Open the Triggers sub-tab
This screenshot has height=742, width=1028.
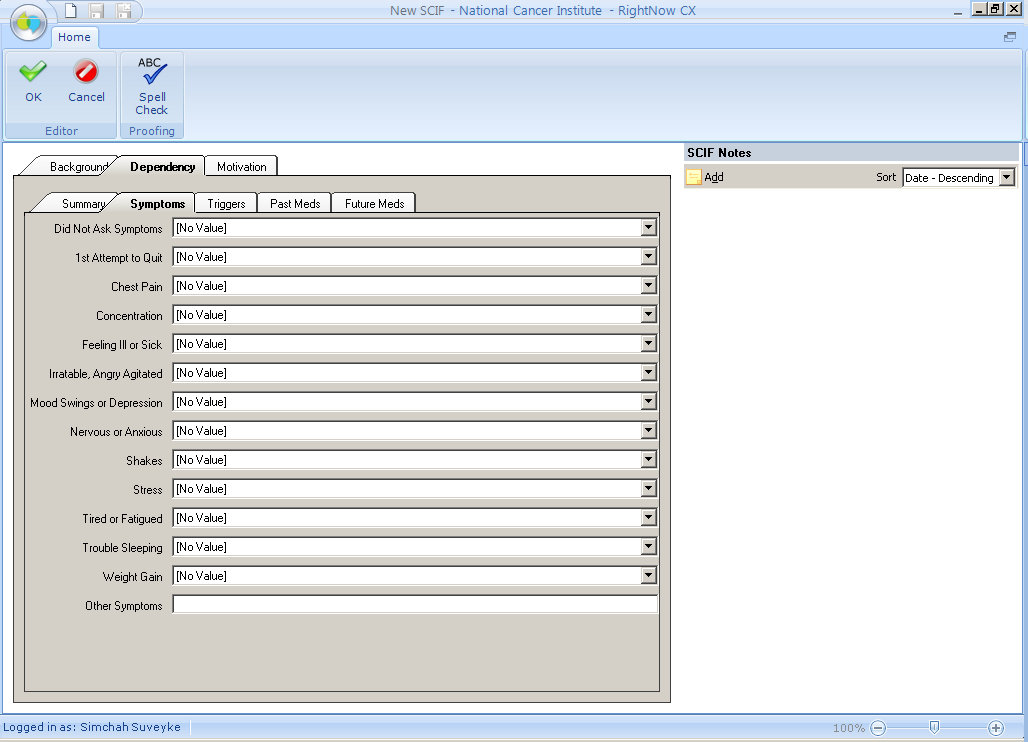point(226,204)
